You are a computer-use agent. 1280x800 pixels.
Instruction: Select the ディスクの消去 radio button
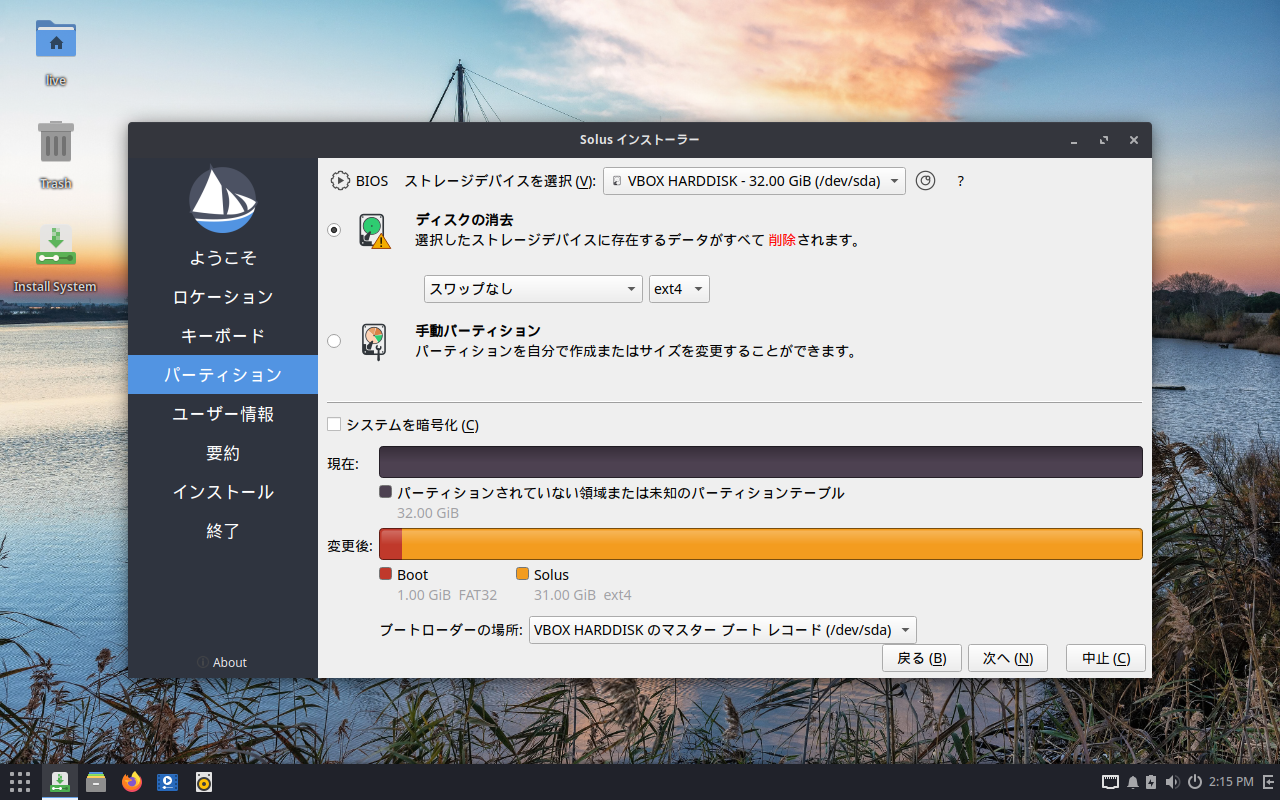[x=334, y=230]
